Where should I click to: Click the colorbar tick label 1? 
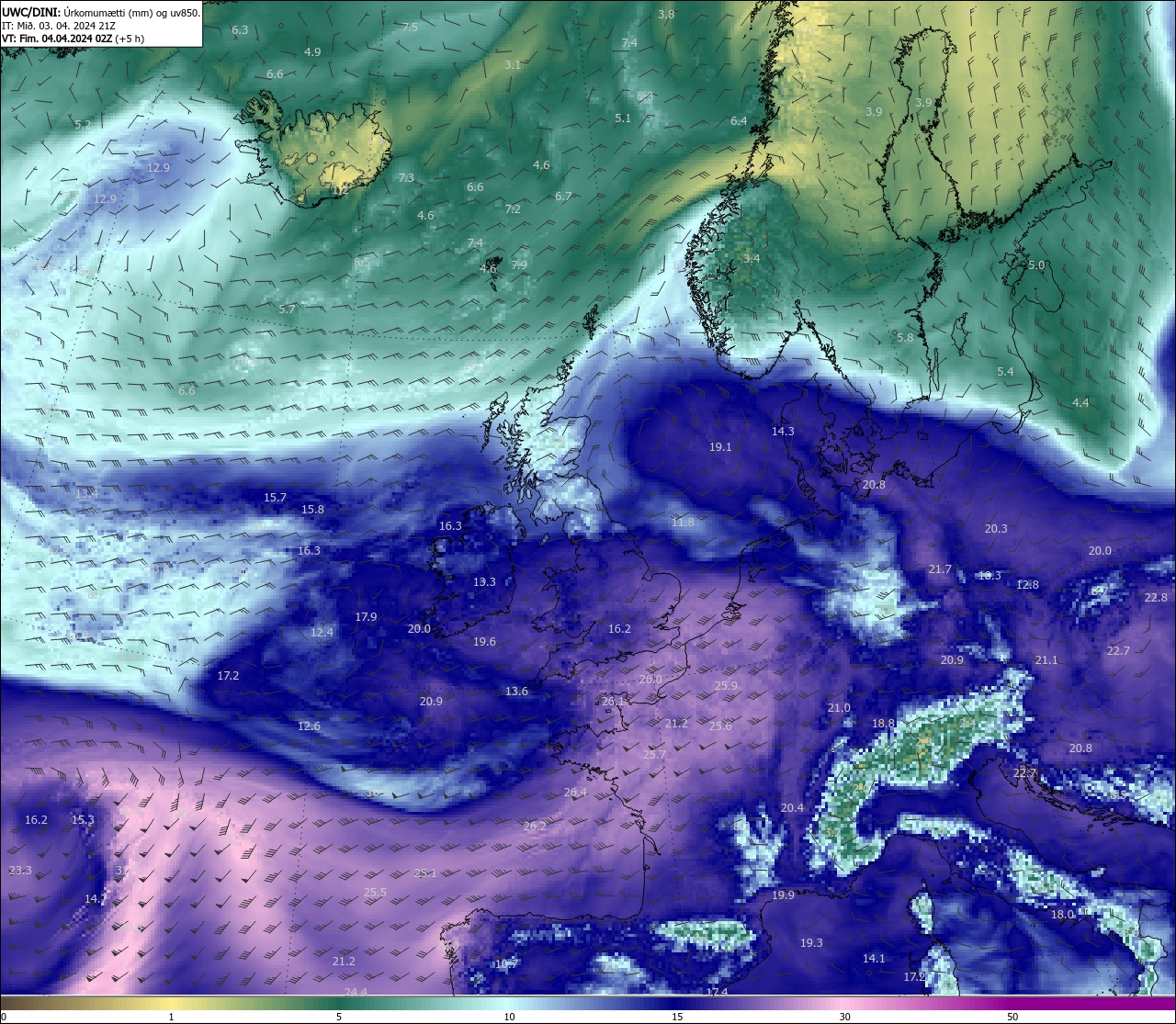[171, 1017]
